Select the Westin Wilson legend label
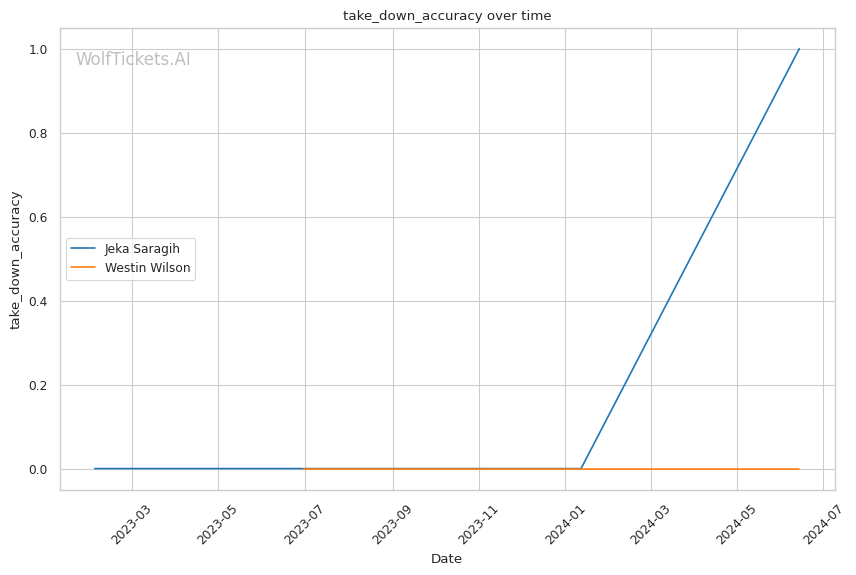 [147, 268]
